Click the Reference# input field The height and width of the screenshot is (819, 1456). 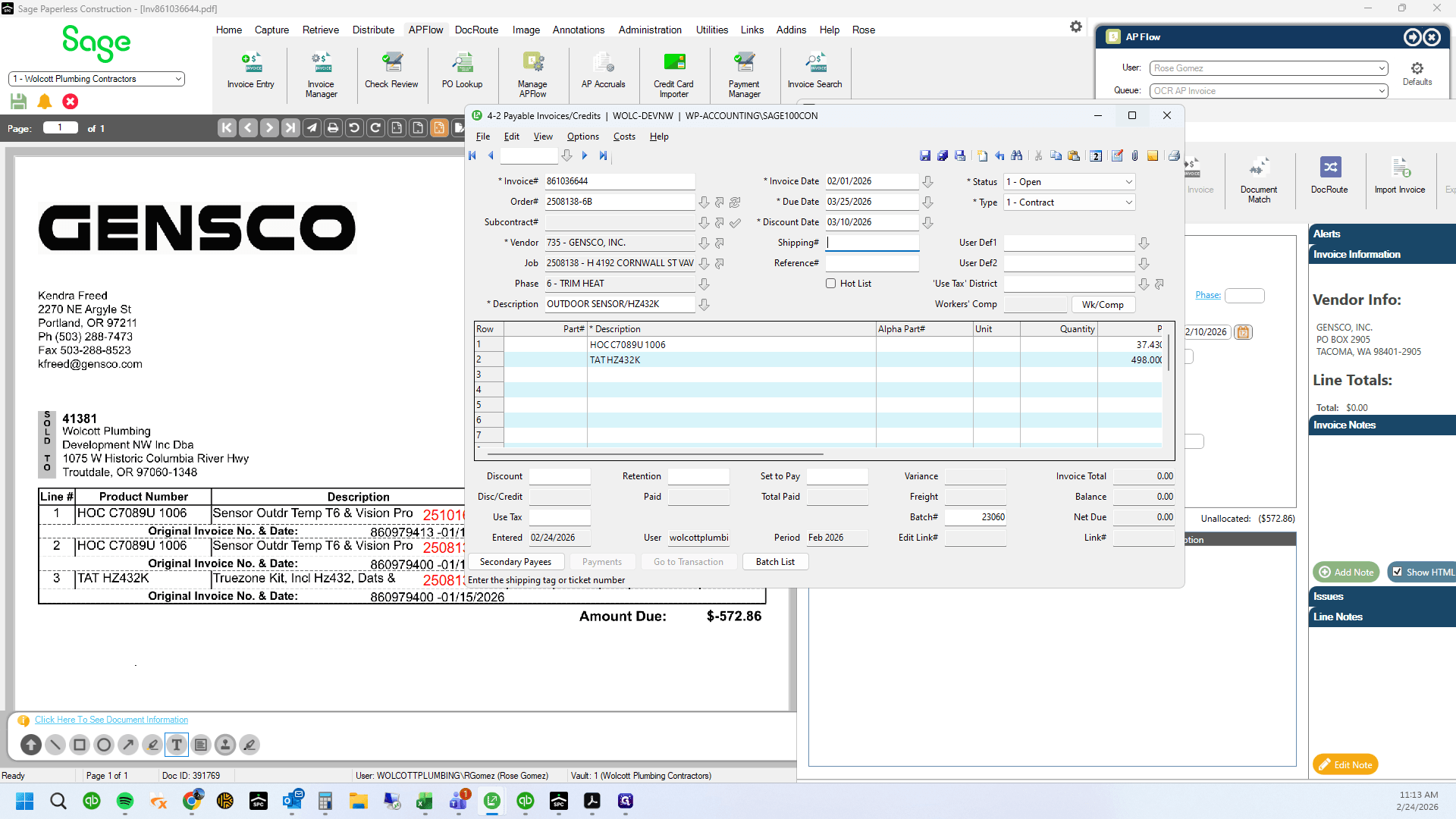coord(872,264)
